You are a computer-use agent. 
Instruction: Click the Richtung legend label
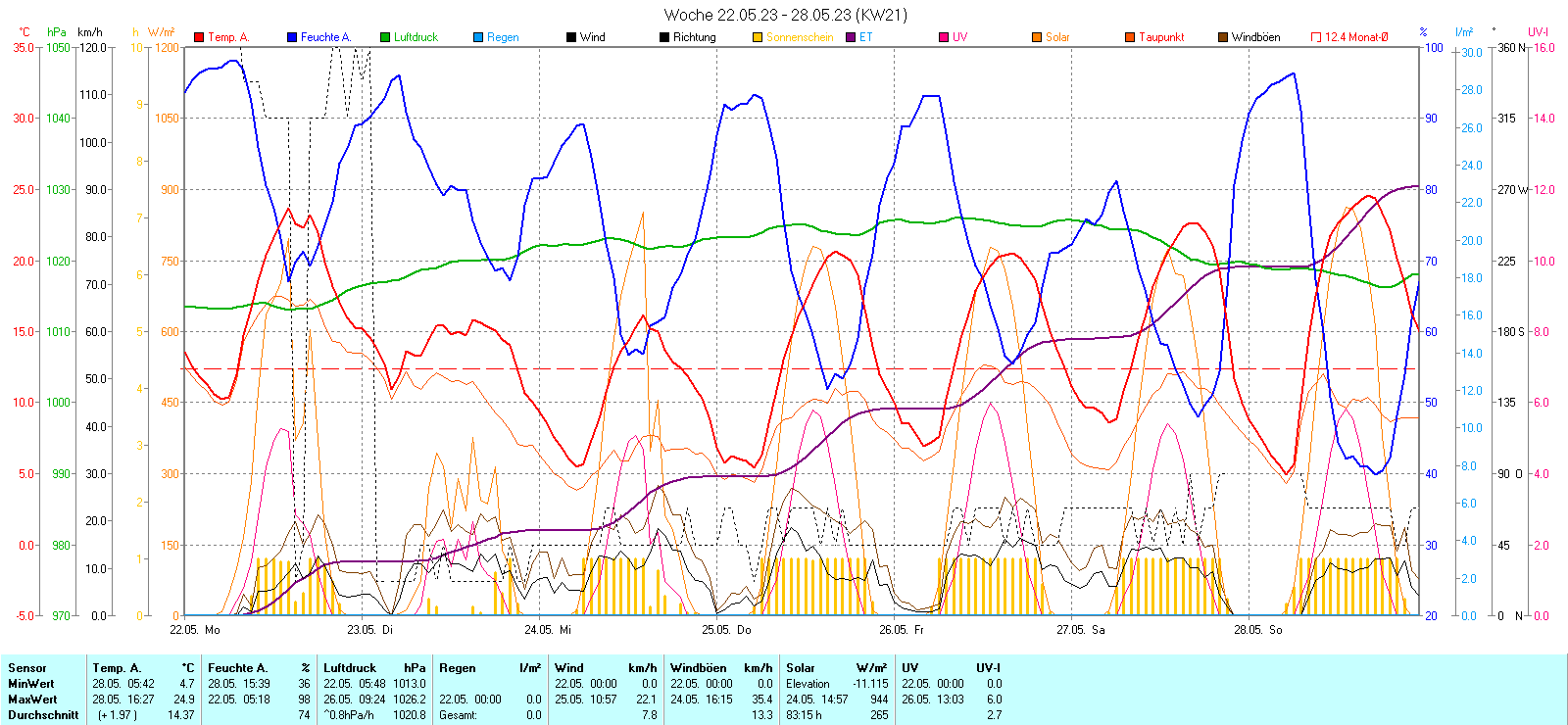tap(694, 37)
